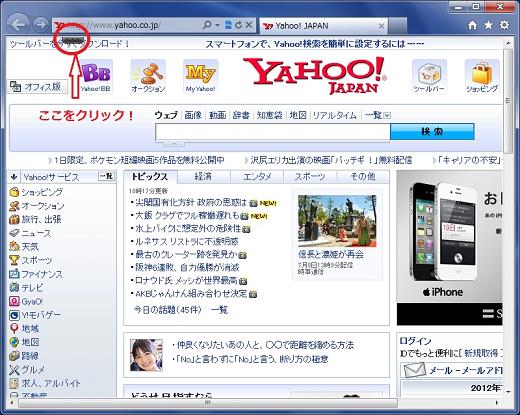Open 旅行、出張 in the services list
This screenshot has width=520, height=415.
(41, 219)
